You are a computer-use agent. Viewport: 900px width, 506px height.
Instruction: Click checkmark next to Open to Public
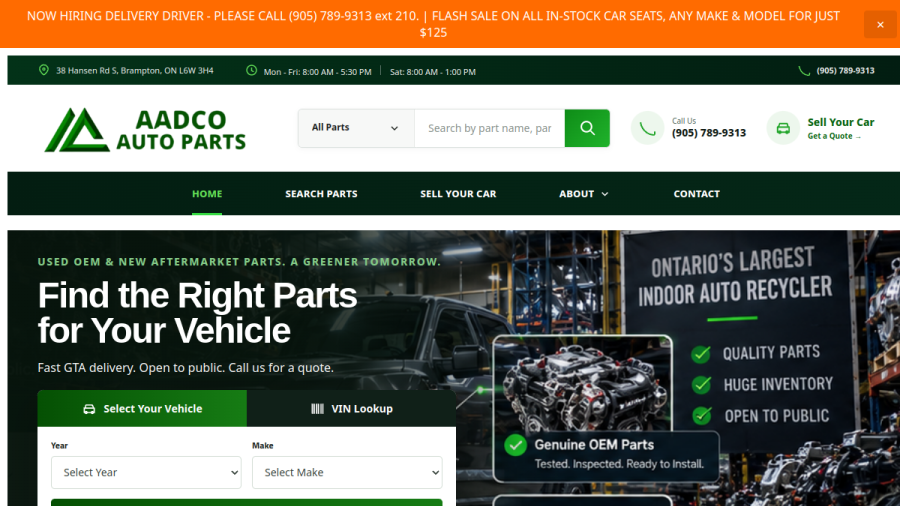pyautogui.click(x=701, y=415)
